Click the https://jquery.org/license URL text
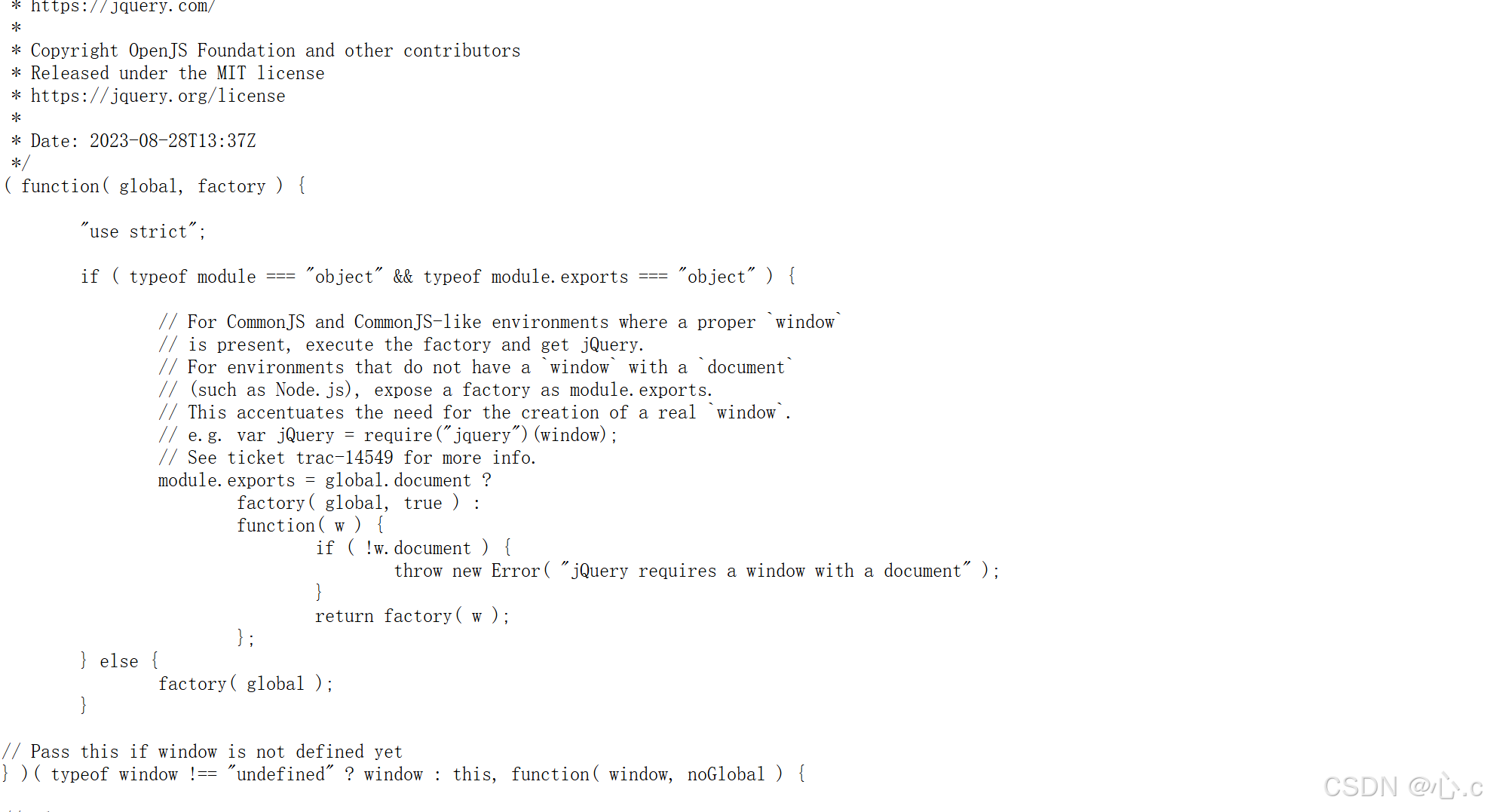Viewport: 1486px width, 812px height. 158,97
